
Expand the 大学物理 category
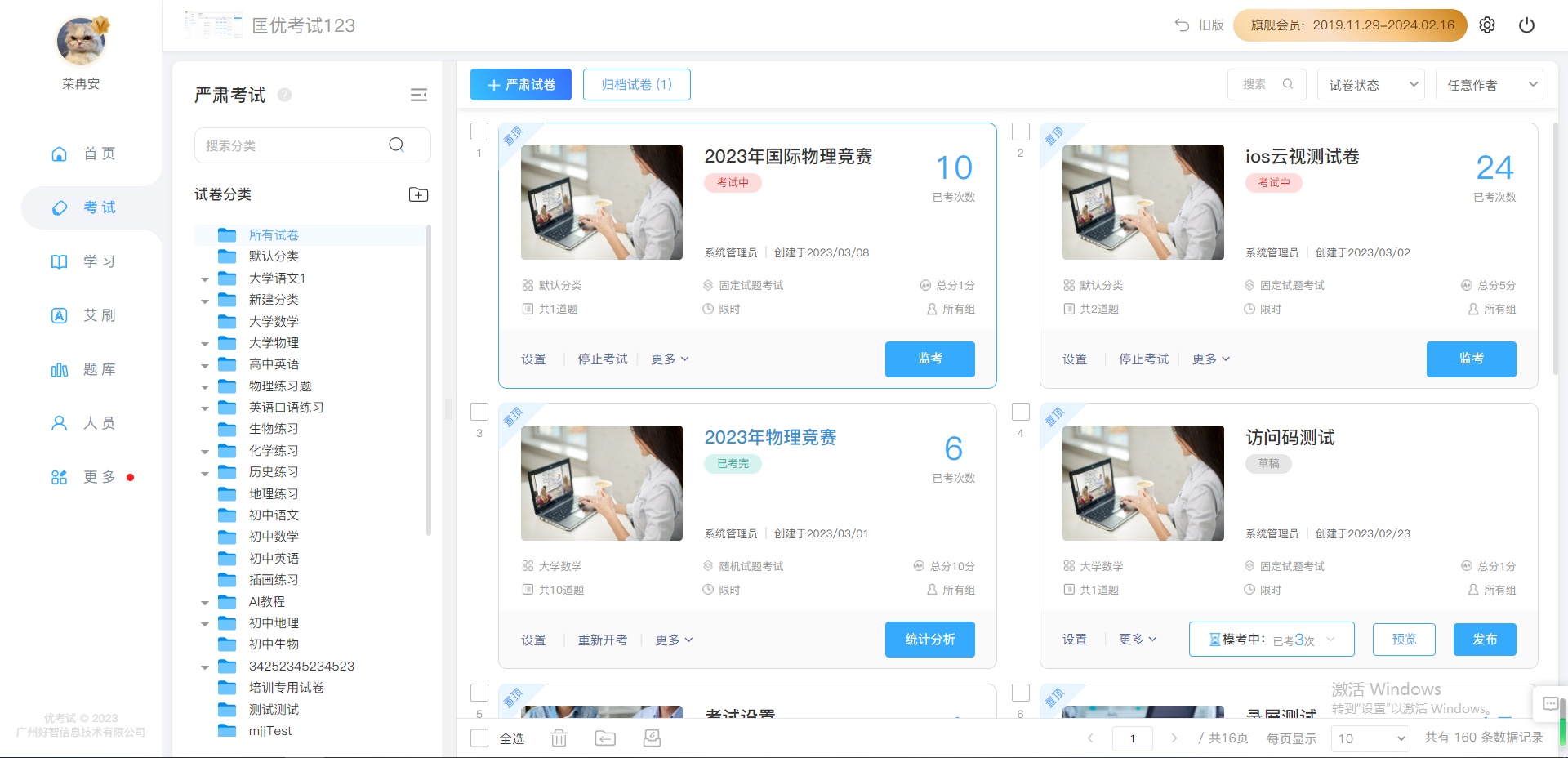click(x=205, y=344)
